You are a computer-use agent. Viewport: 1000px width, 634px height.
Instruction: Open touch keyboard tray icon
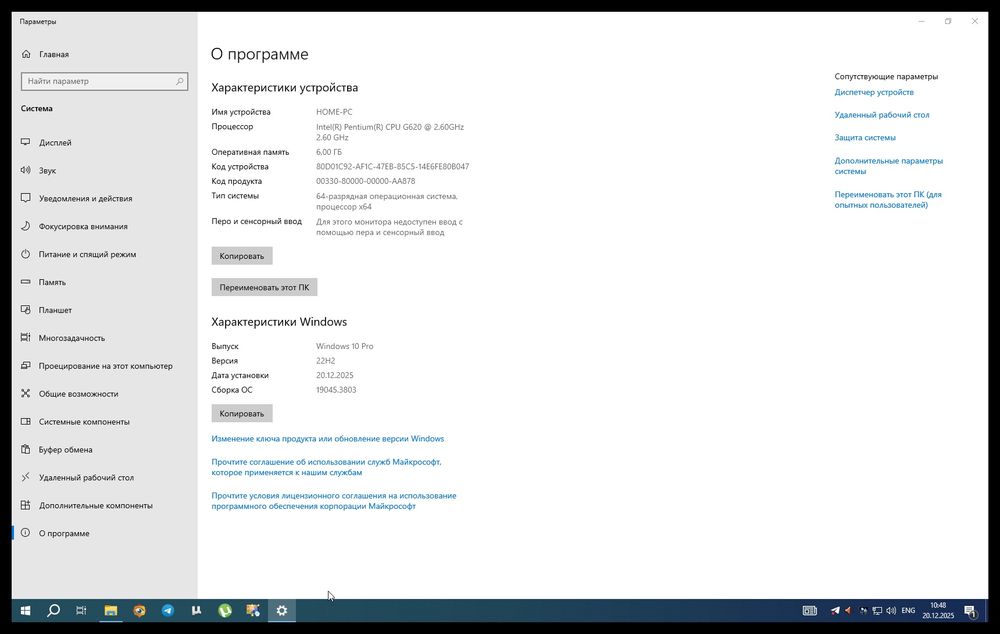pos(809,611)
